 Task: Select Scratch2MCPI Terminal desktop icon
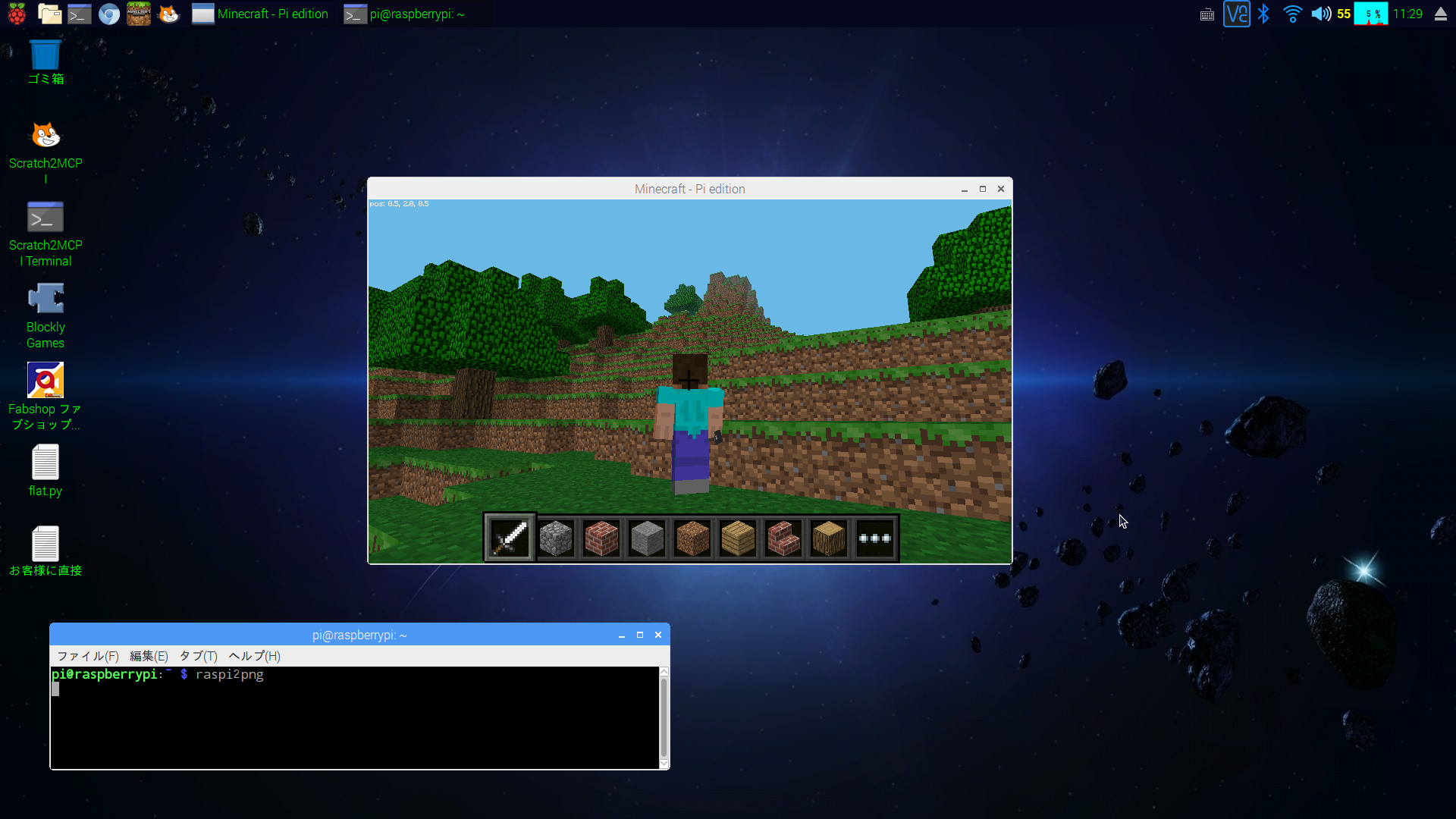point(45,234)
